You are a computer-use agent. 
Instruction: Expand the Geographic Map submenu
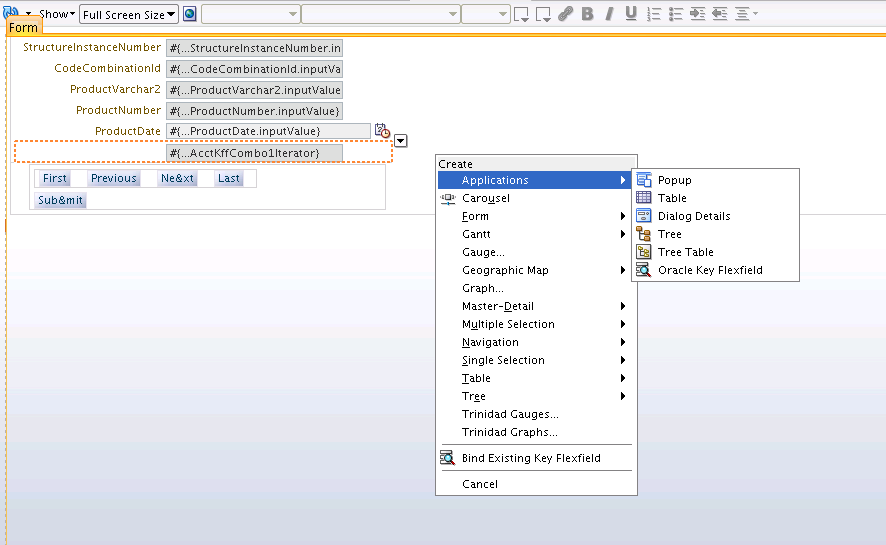pos(534,271)
